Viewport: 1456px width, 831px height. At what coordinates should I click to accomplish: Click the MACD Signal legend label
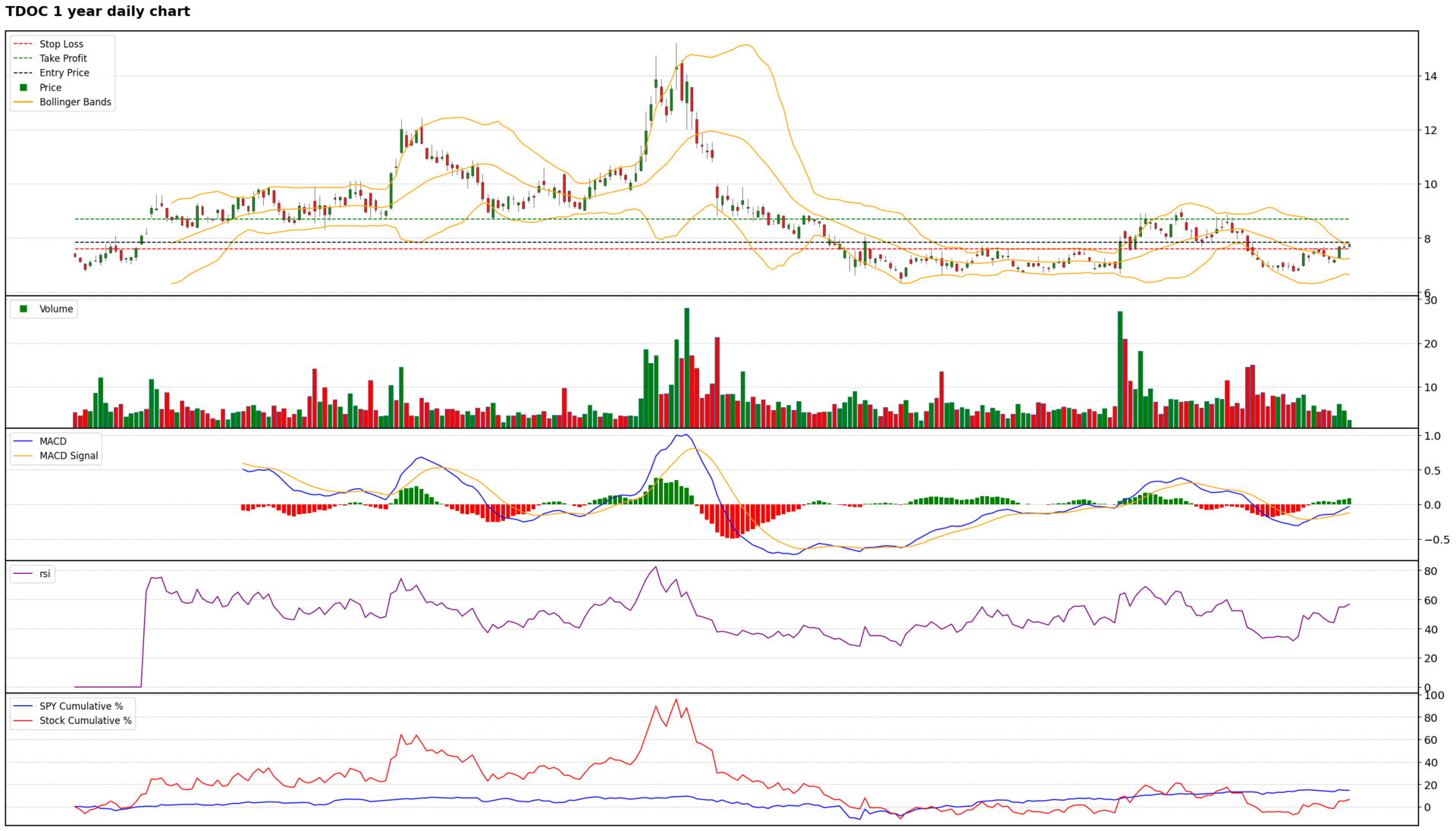coord(69,456)
